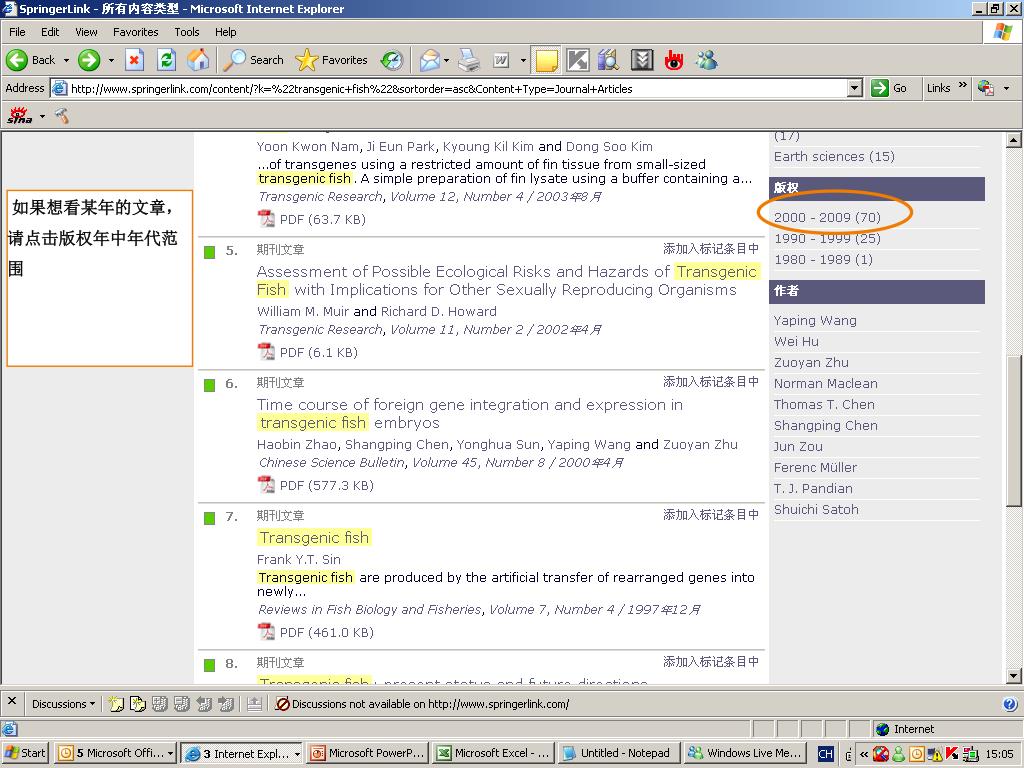The height and width of the screenshot is (768, 1024).
Task: Click the red Sina eye icon in main toolbar
Action: click(x=674, y=60)
